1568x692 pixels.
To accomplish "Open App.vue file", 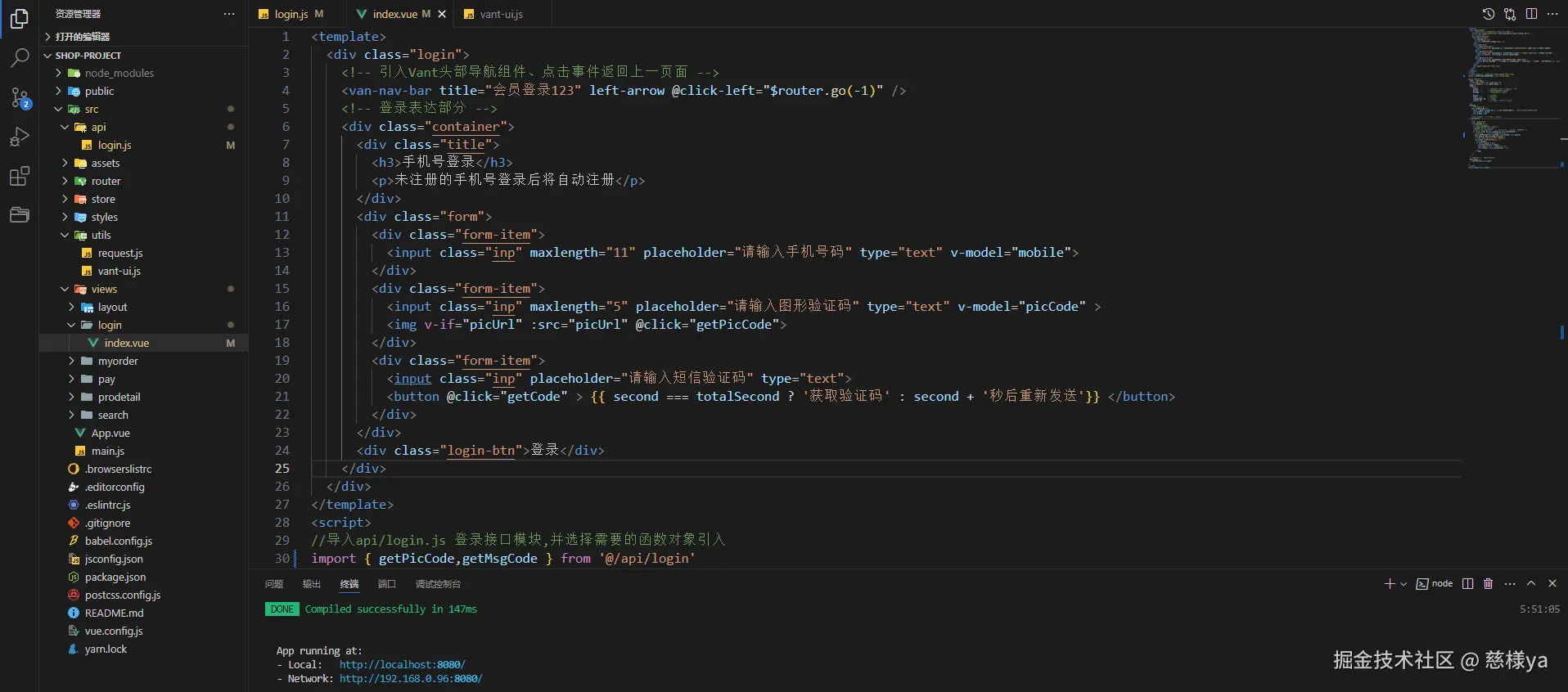I will [144, 433].
